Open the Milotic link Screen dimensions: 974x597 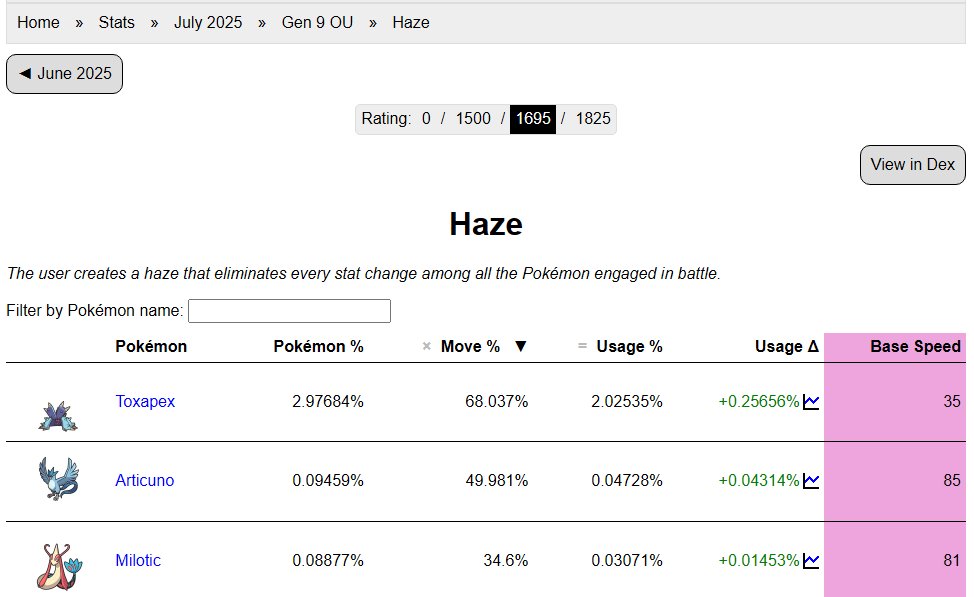[138, 561]
